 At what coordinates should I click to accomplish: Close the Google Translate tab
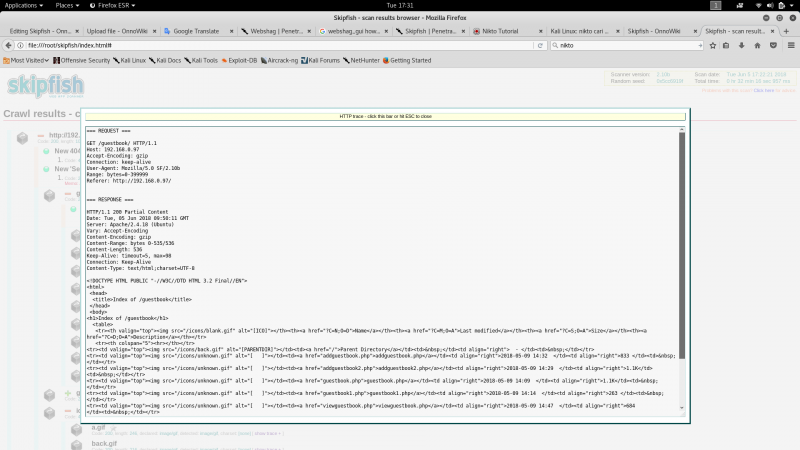[x=231, y=31]
